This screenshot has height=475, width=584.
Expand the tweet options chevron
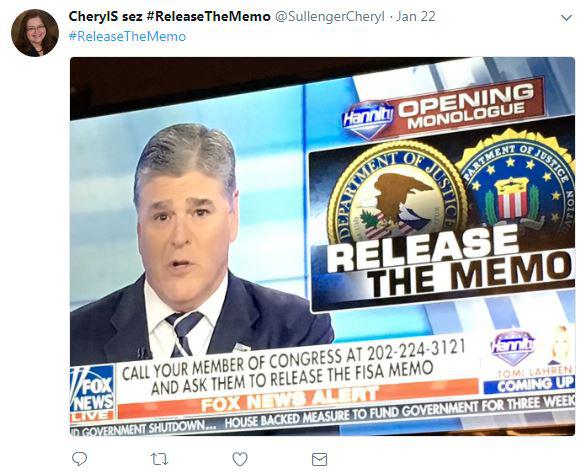click(x=566, y=18)
